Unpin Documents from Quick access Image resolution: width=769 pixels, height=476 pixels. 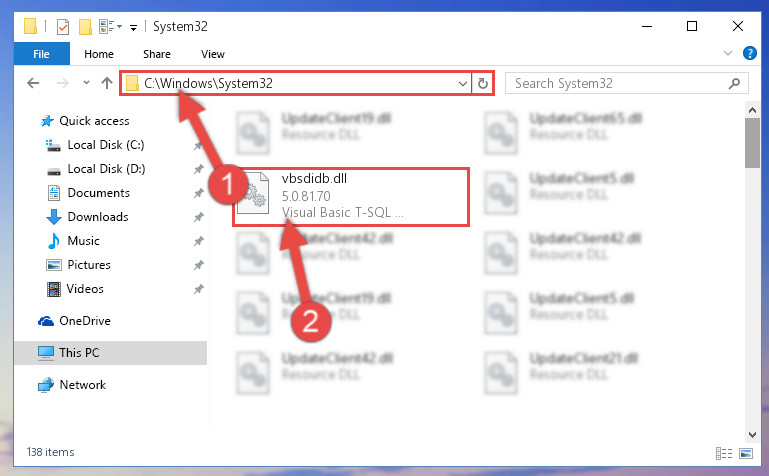198,193
